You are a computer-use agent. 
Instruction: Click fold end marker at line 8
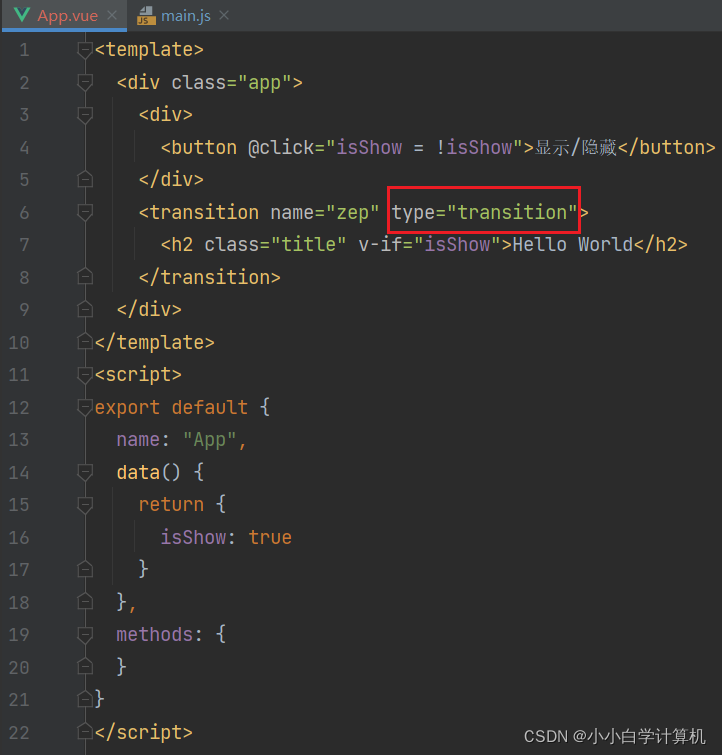(x=85, y=277)
